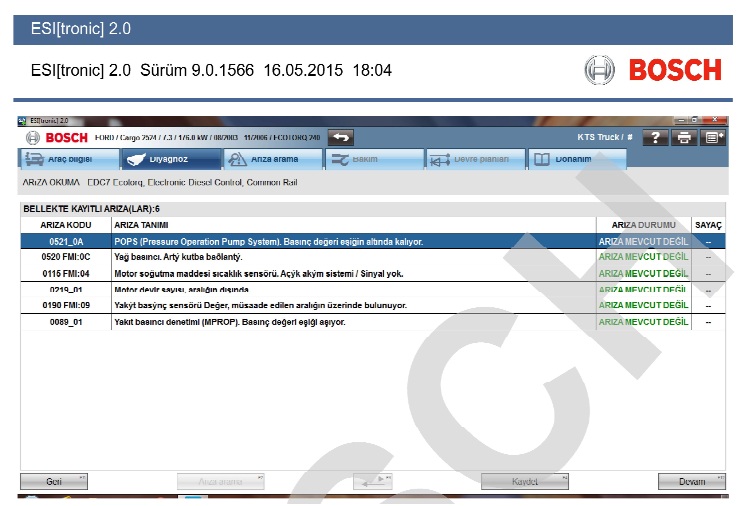745x506 pixels.
Task: Select fault code 0219_01
Action: coord(373,289)
